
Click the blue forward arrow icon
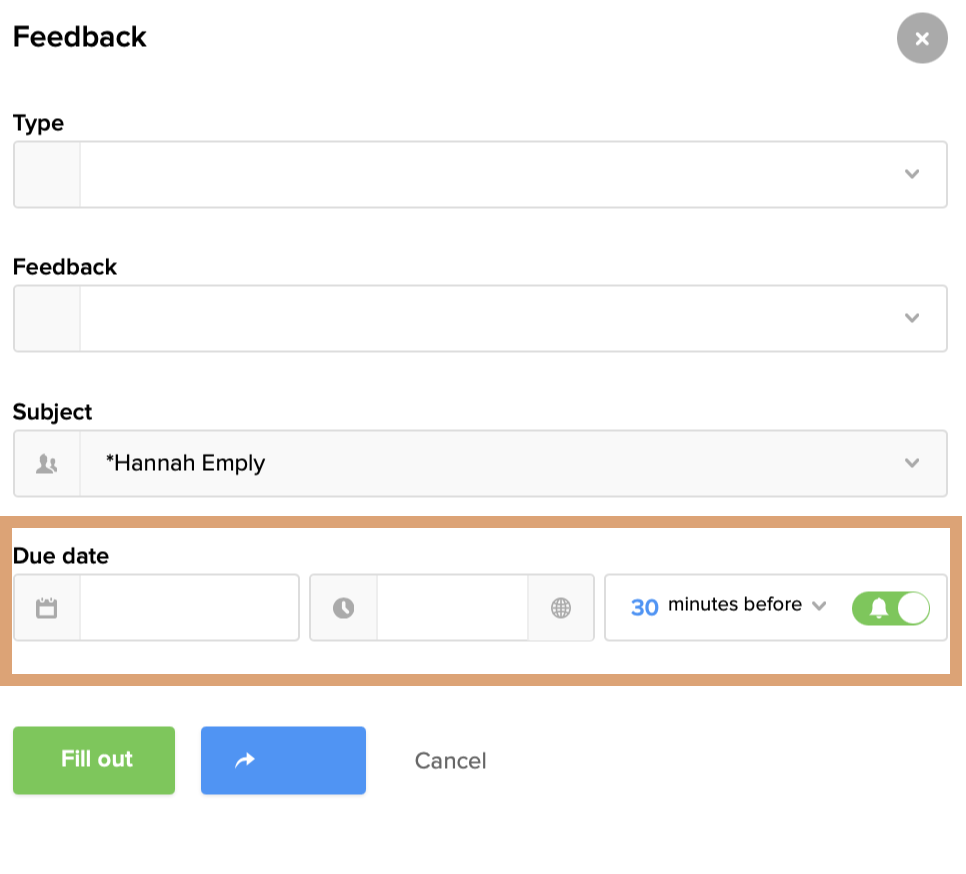click(283, 760)
